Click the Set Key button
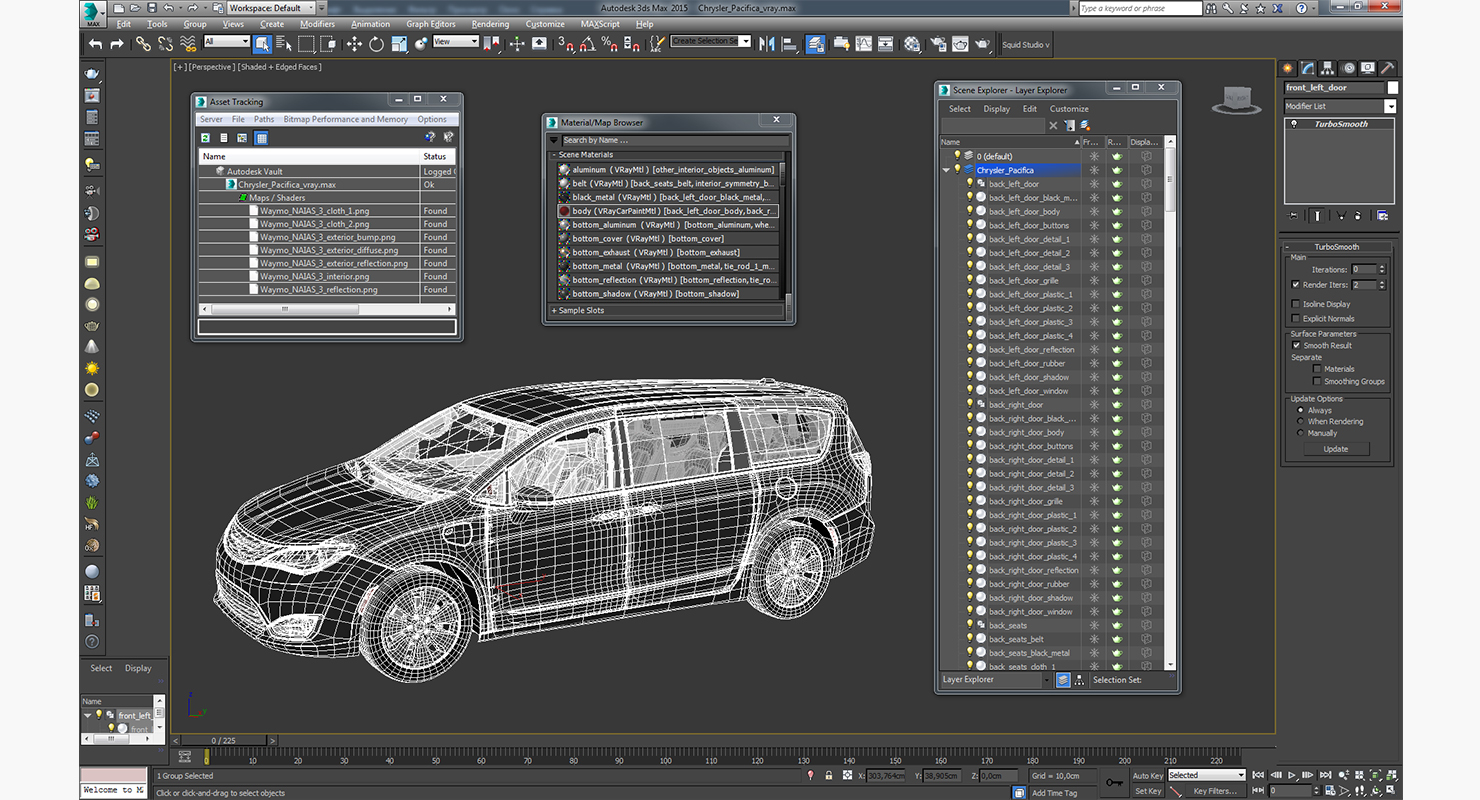Viewport: 1480px width, 800px height. 1148,791
